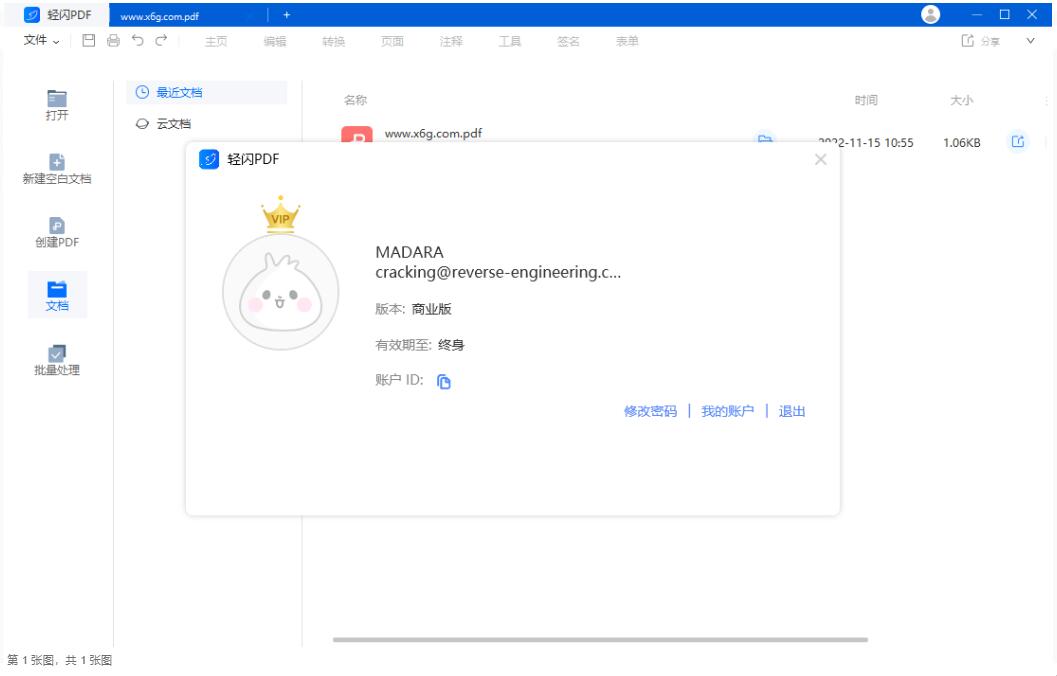The image size is (1057, 676).
Task: Close the 轻闪PDF account dialog
Action: [x=820, y=160]
